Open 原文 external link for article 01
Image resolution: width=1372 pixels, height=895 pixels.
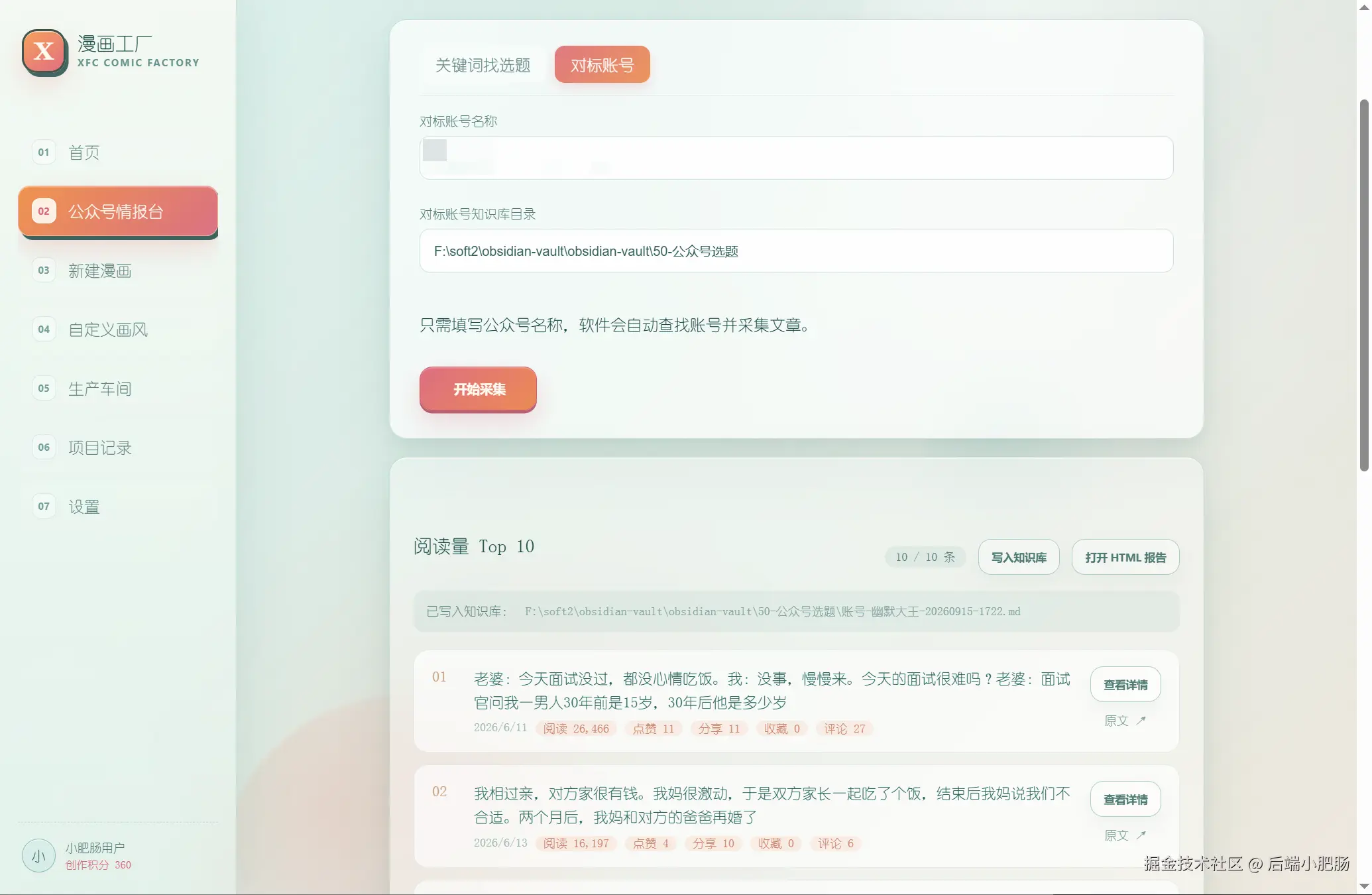[1125, 721]
